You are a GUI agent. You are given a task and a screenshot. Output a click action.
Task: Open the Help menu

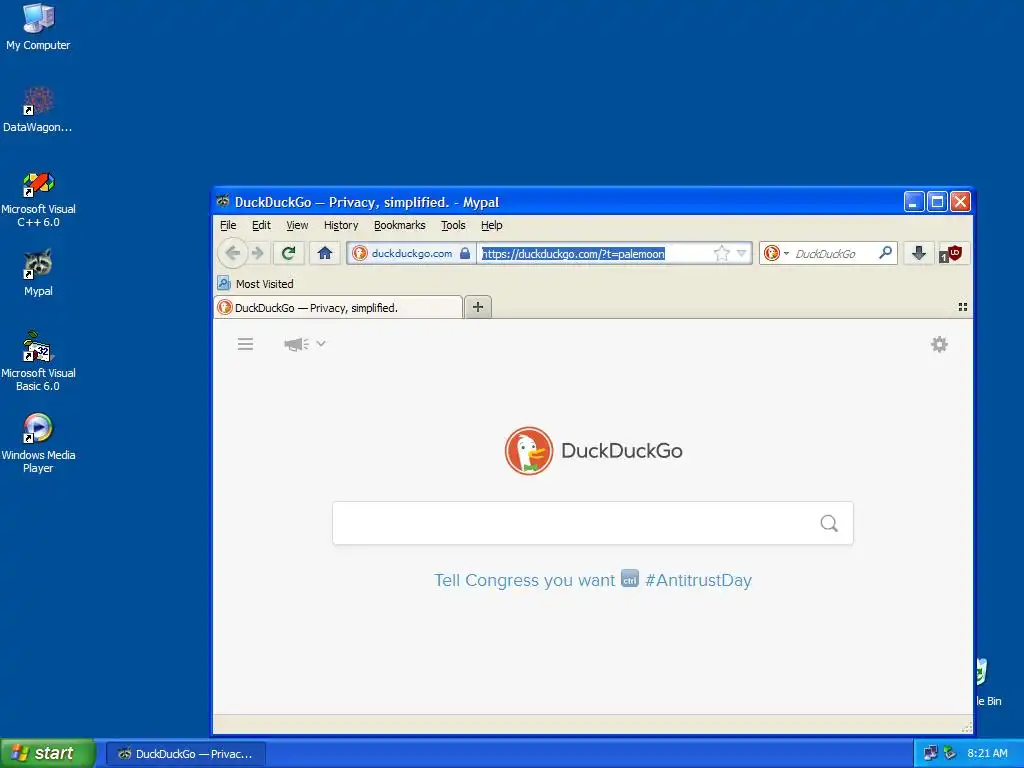[492, 225]
